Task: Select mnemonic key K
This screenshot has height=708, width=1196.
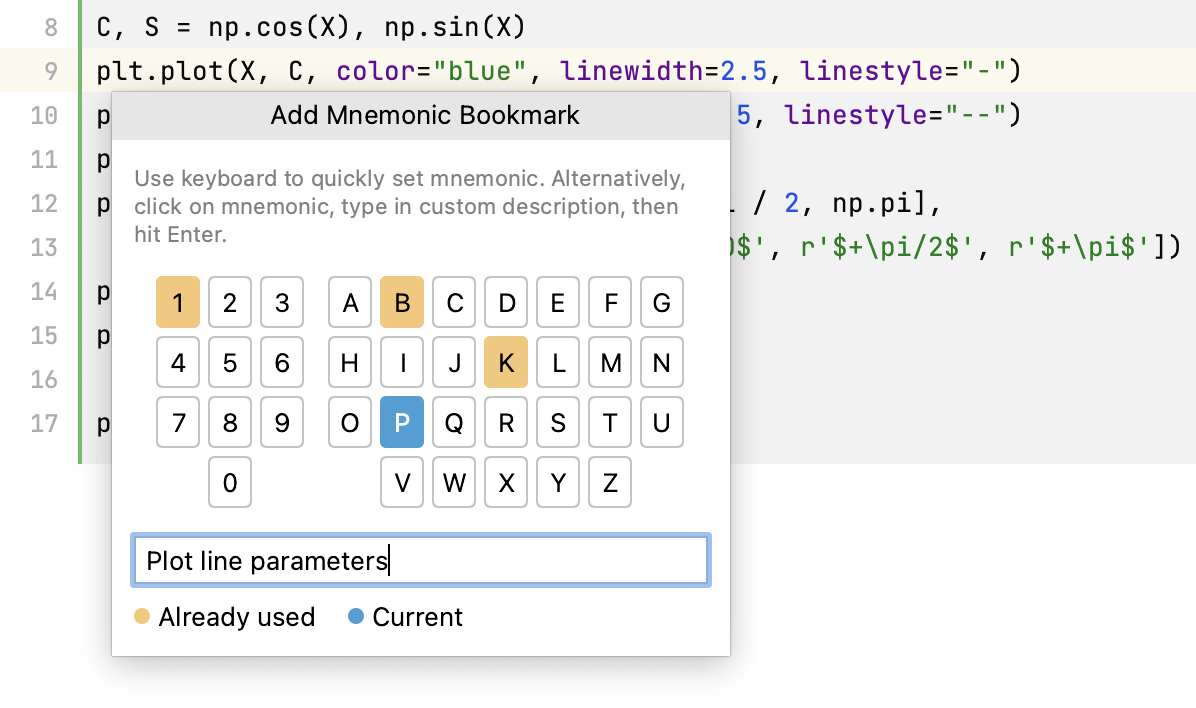Action: 506,362
